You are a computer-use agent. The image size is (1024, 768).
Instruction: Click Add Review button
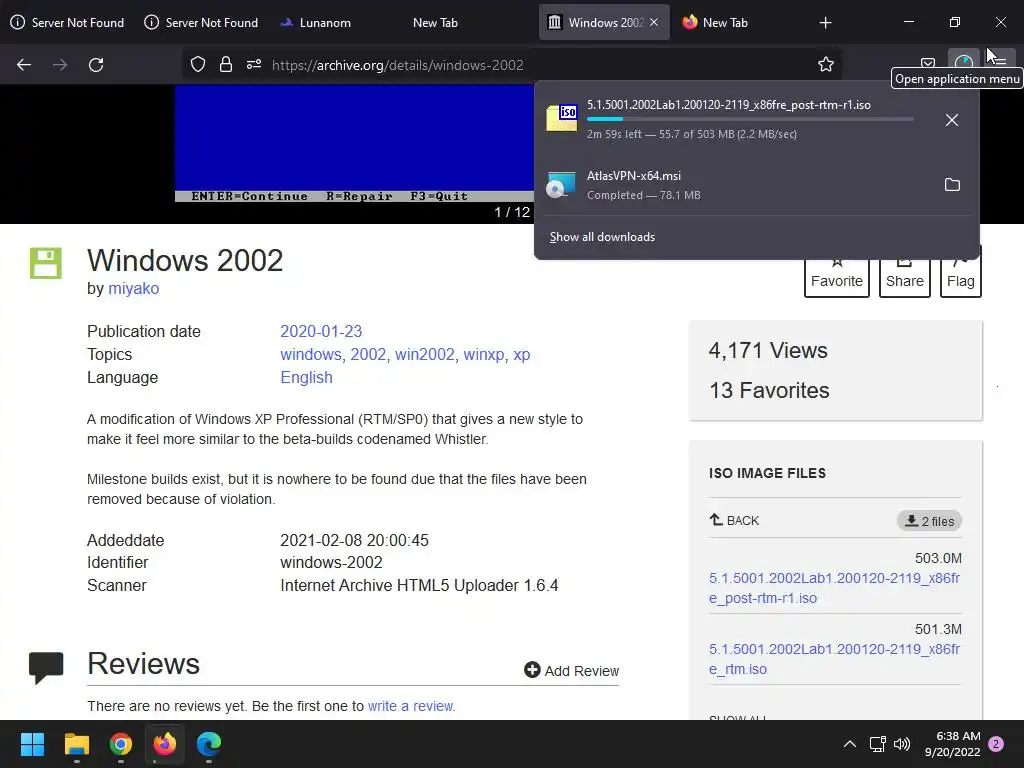571,671
